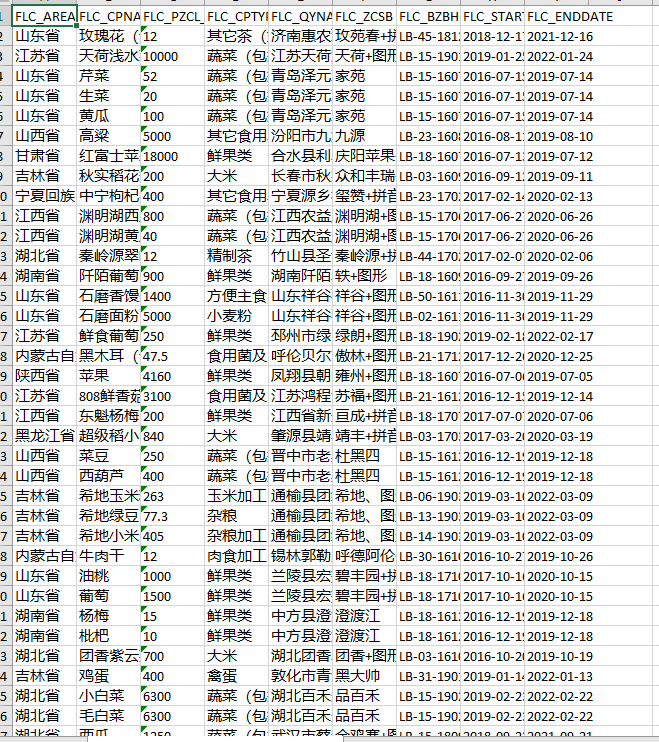Screen dimensions: 659x742
Task: Click the 鲜食葡萄 product cell
Action: pos(109,336)
